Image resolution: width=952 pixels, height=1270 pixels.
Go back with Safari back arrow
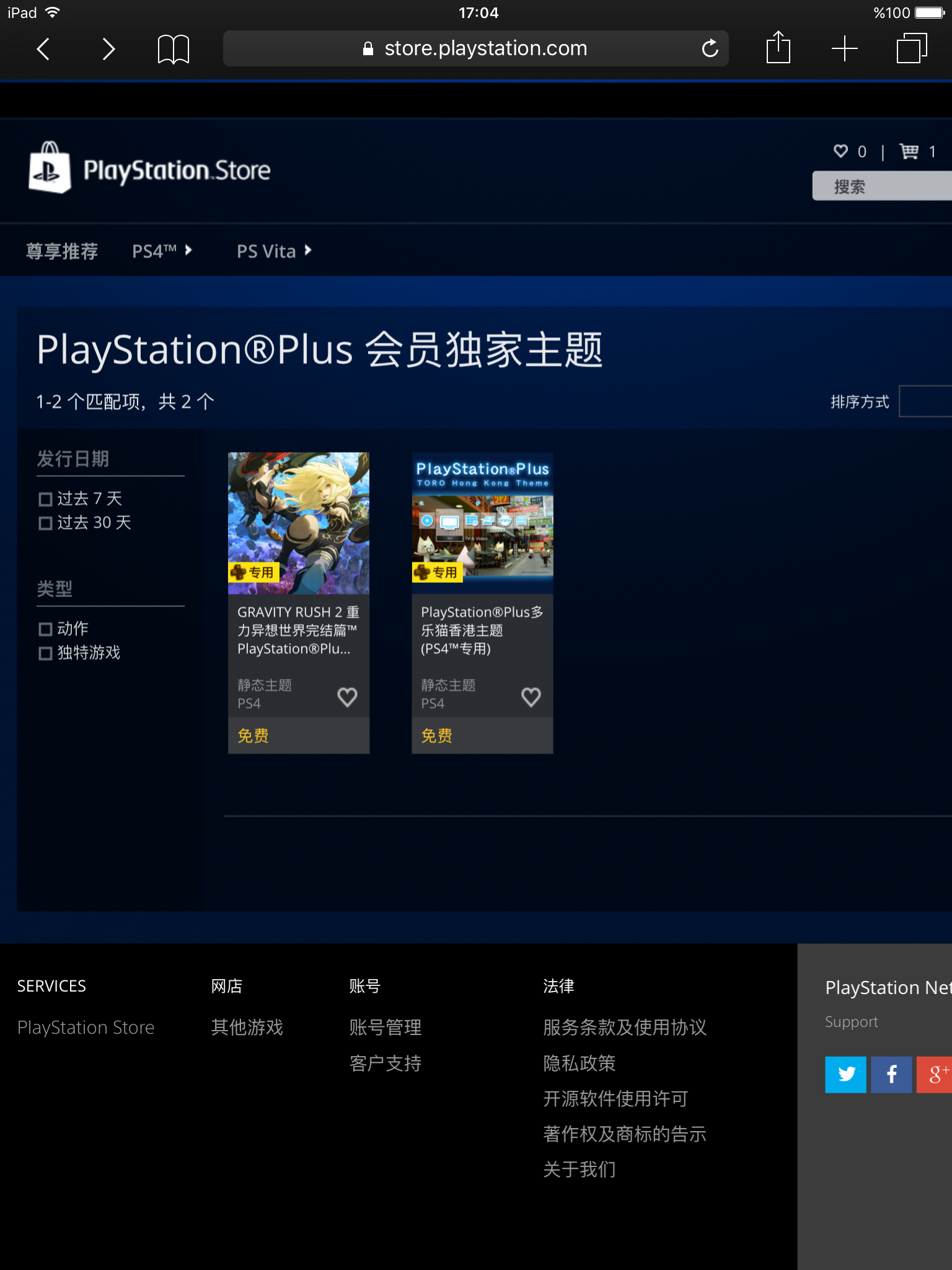click(x=43, y=49)
